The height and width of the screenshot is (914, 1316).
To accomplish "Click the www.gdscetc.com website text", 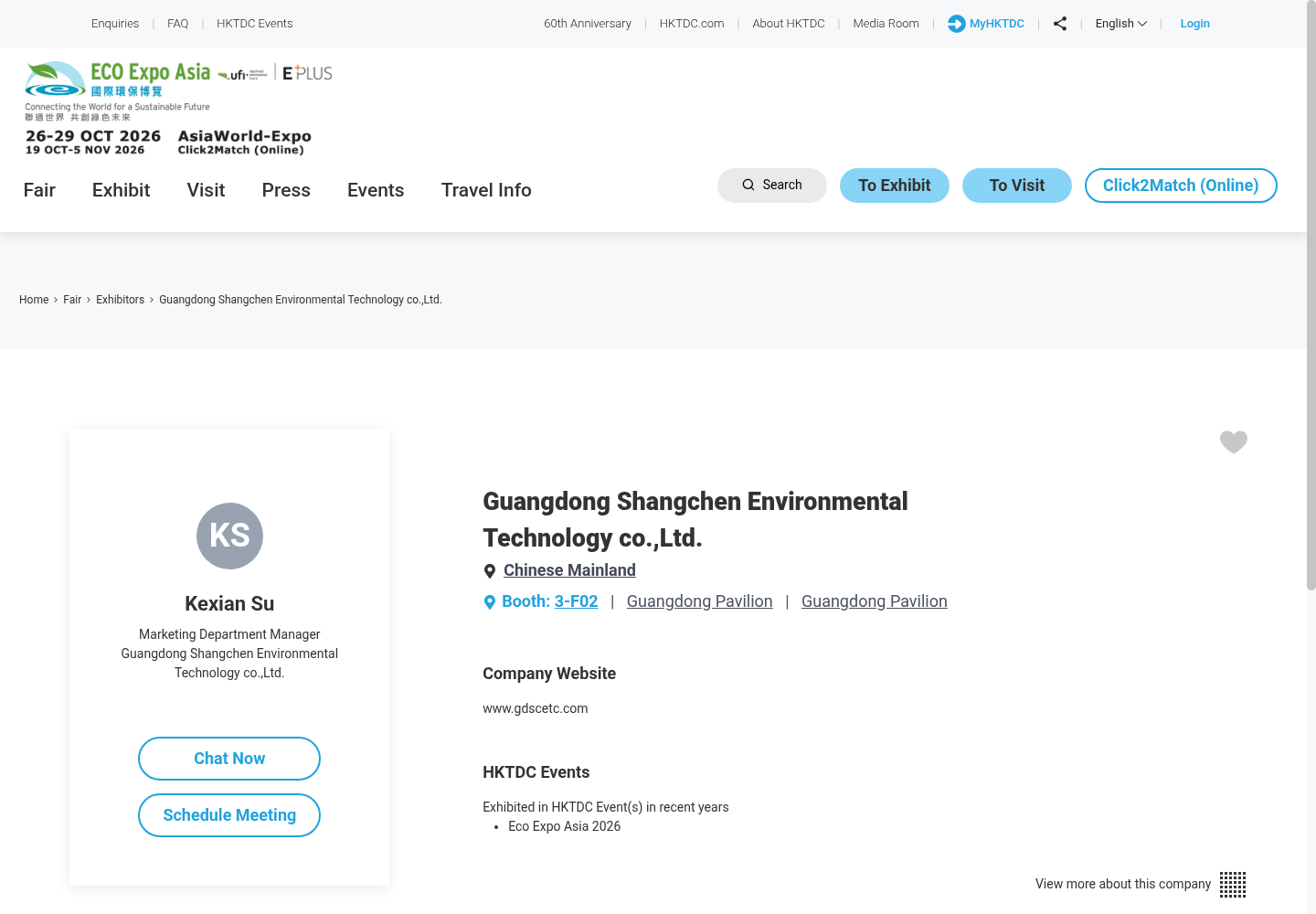I will (x=536, y=708).
